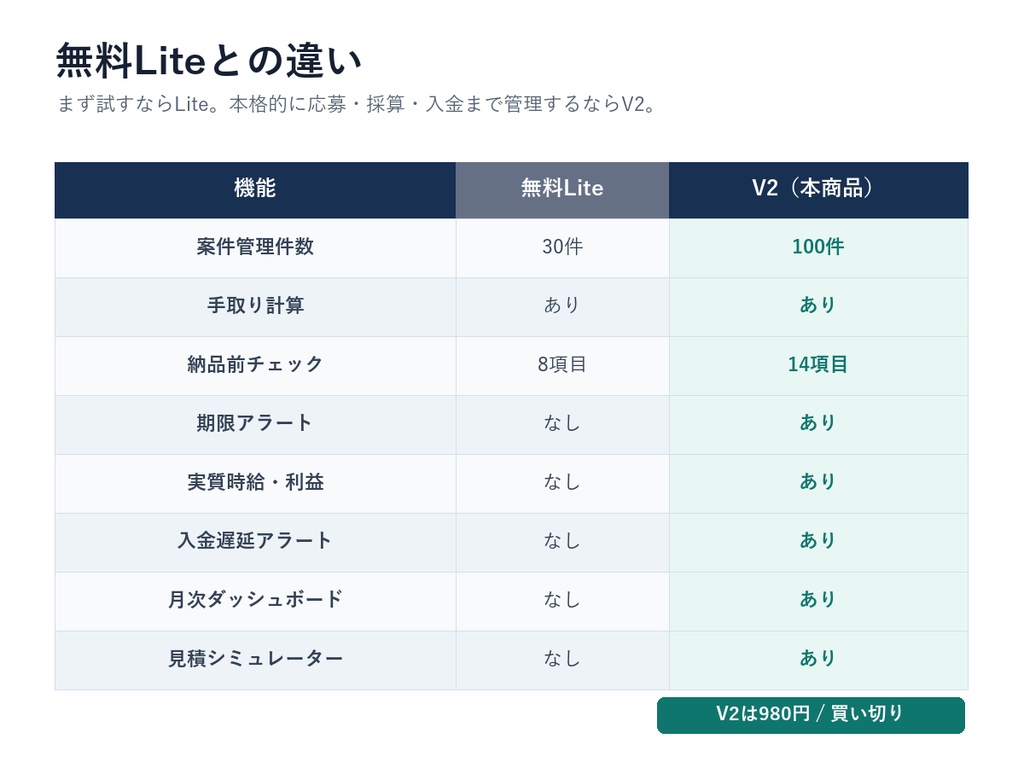Click the 'V2（本商品）' column header
The width and height of the screenshot is (1024, 768).
click(x=818, y=188)
